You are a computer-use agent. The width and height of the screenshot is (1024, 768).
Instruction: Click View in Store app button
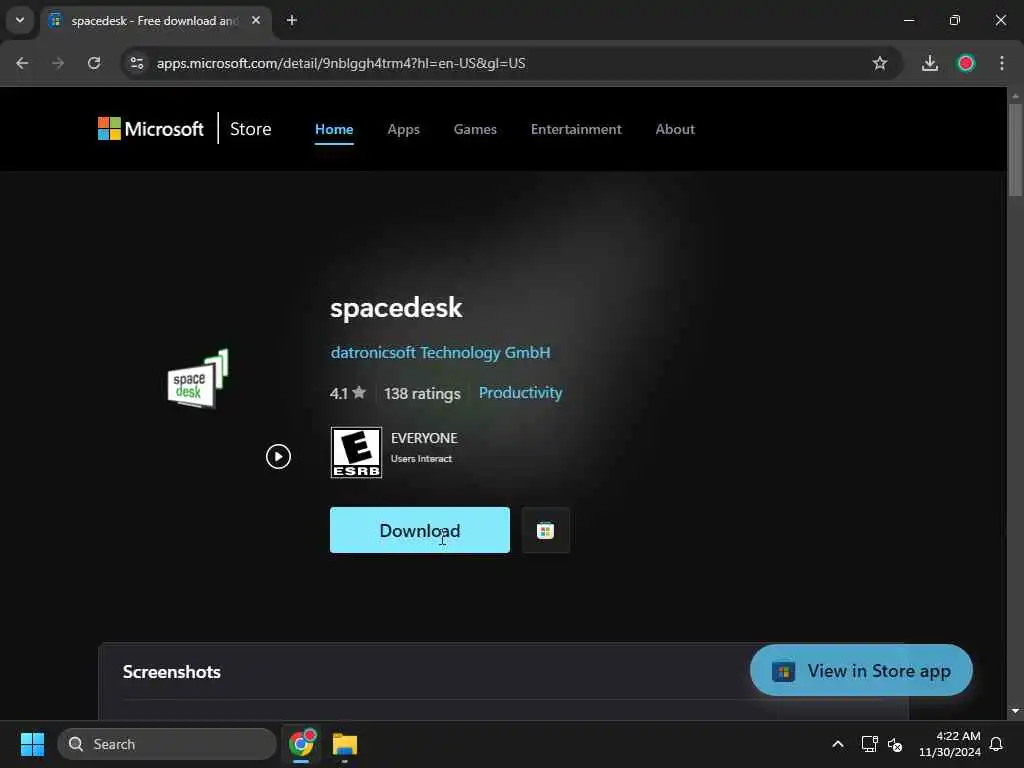(861, 671)
